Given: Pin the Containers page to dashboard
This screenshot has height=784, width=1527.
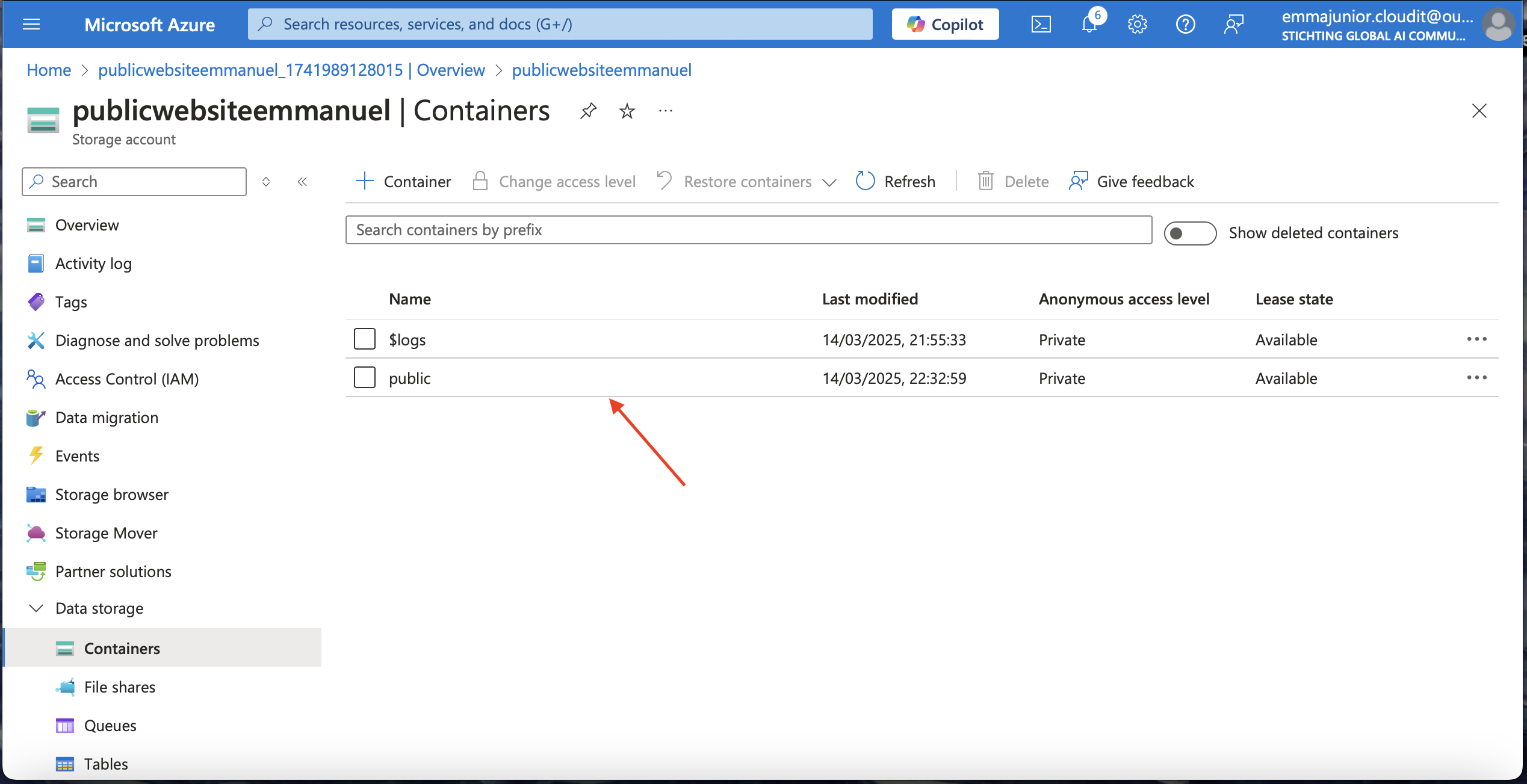Looking at the screenshot, I should 588,111.
